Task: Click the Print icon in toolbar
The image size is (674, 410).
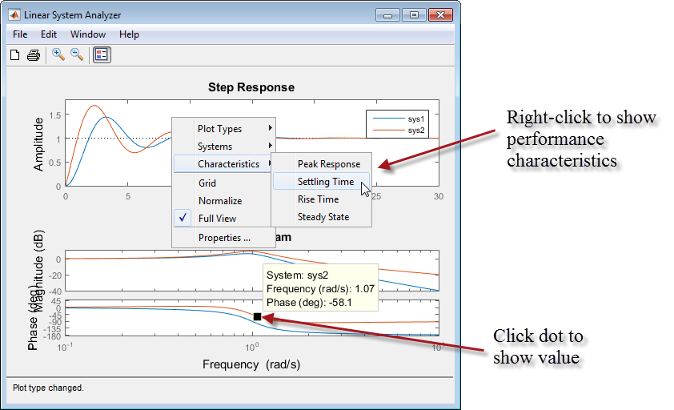Action: coord(33,55)
